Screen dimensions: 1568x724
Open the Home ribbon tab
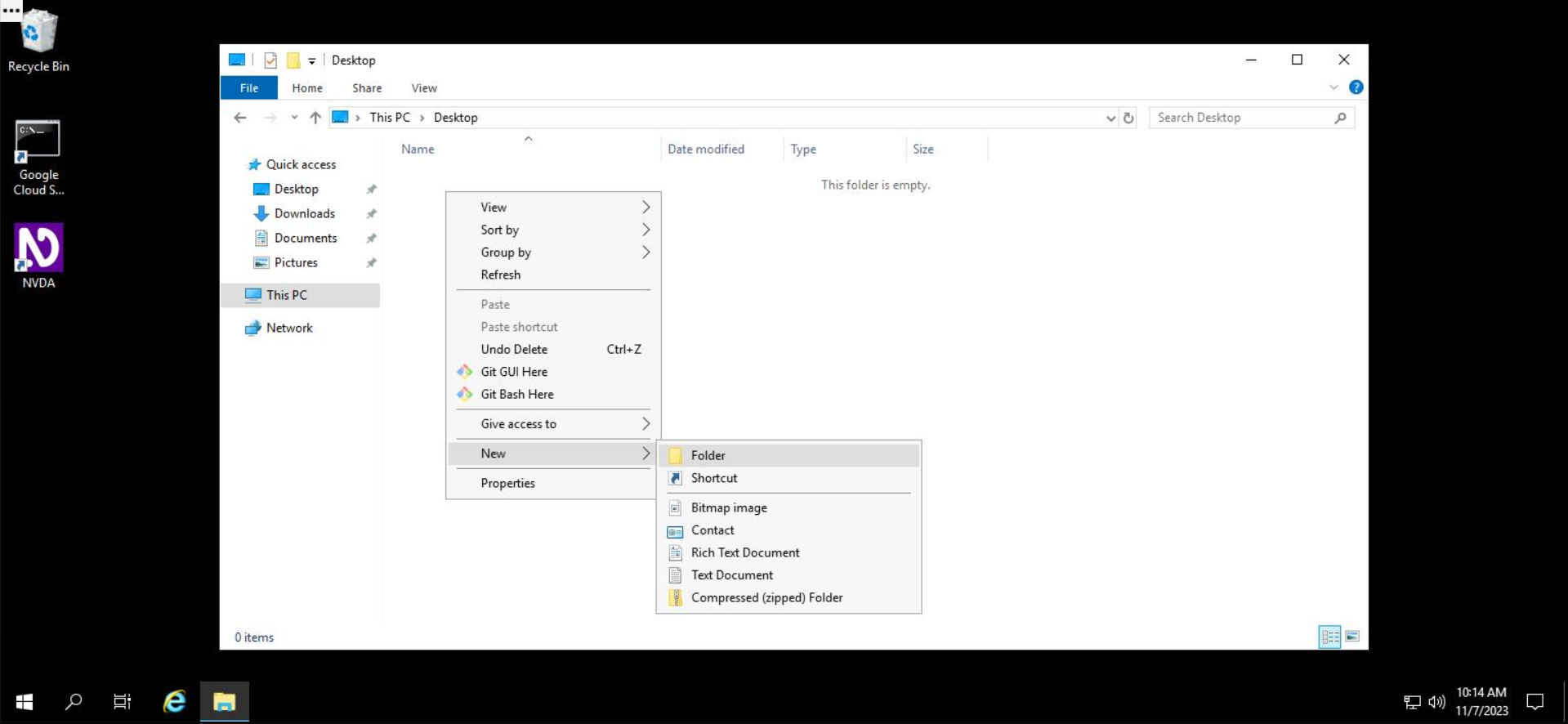pos(307,88)
